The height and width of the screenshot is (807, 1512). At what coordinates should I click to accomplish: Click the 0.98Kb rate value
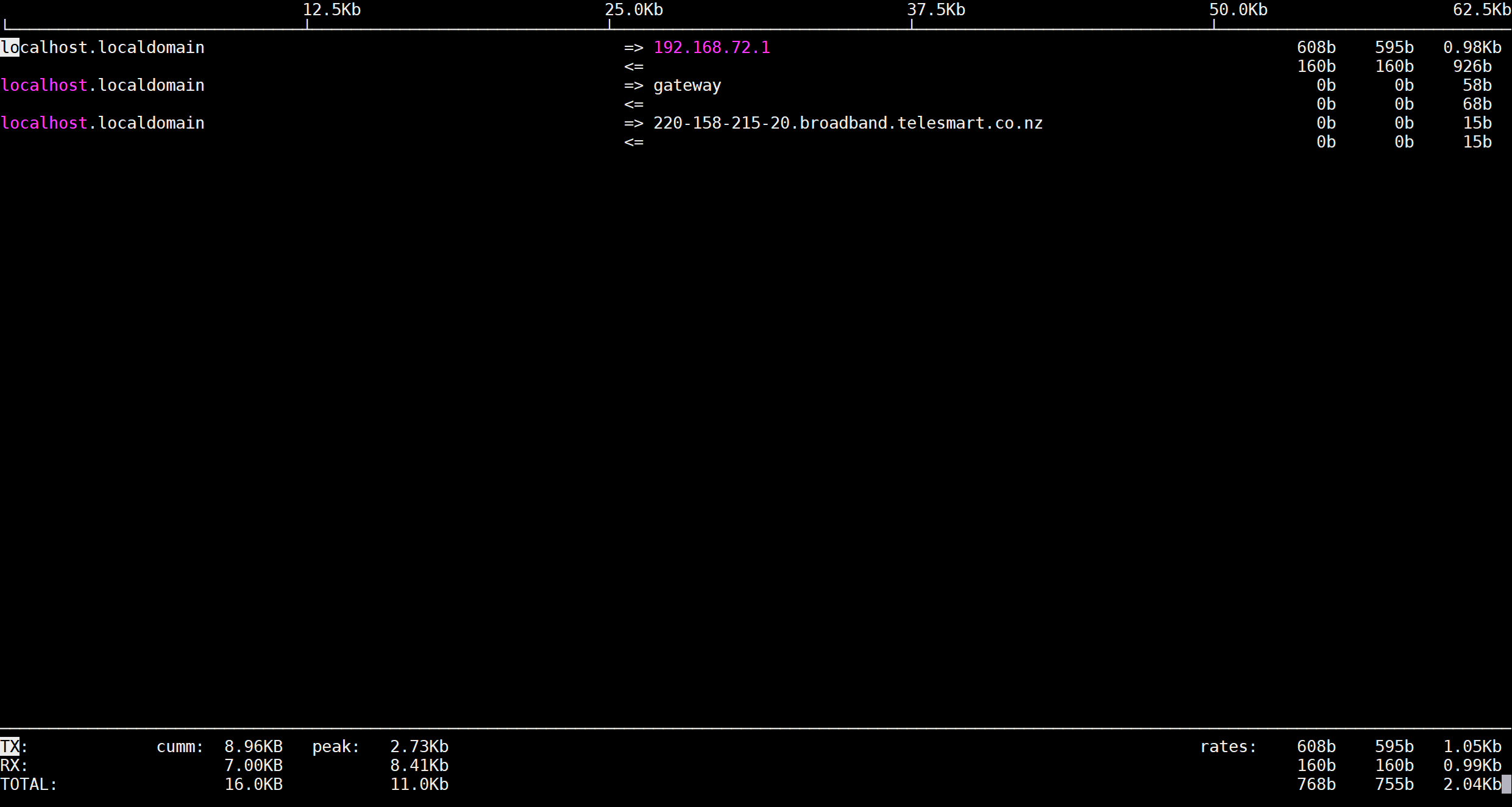(x=1472, y=48)
